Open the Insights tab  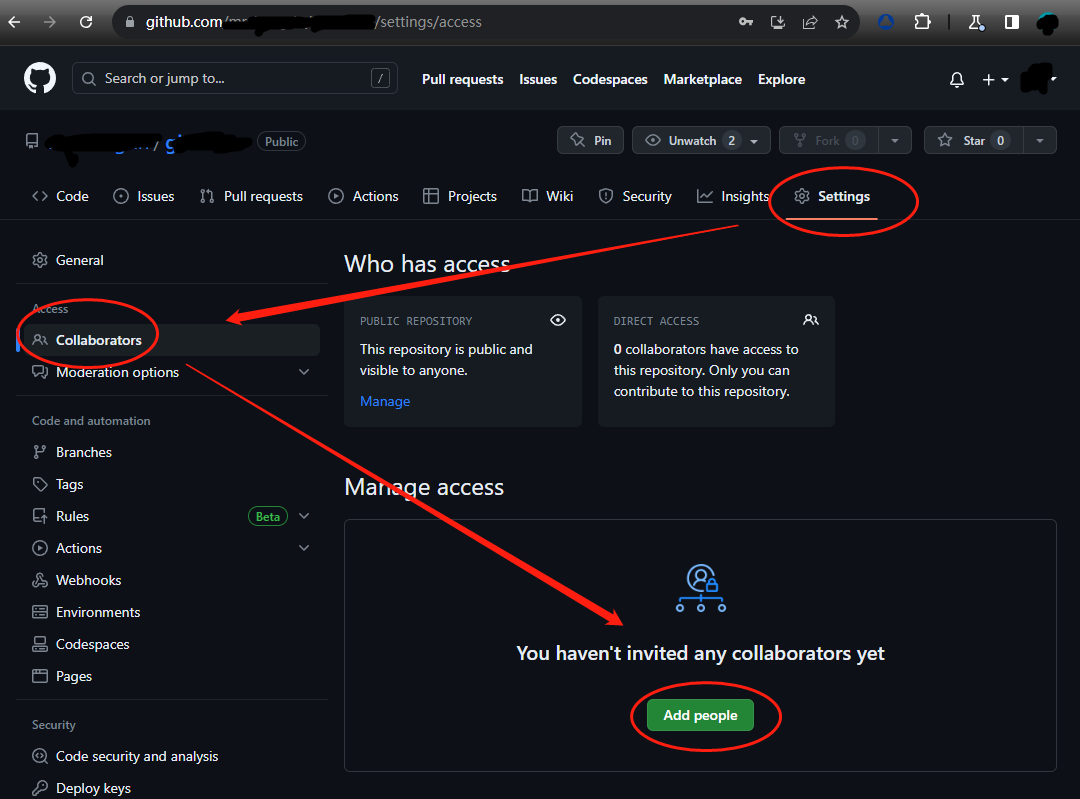pos(733,196)
